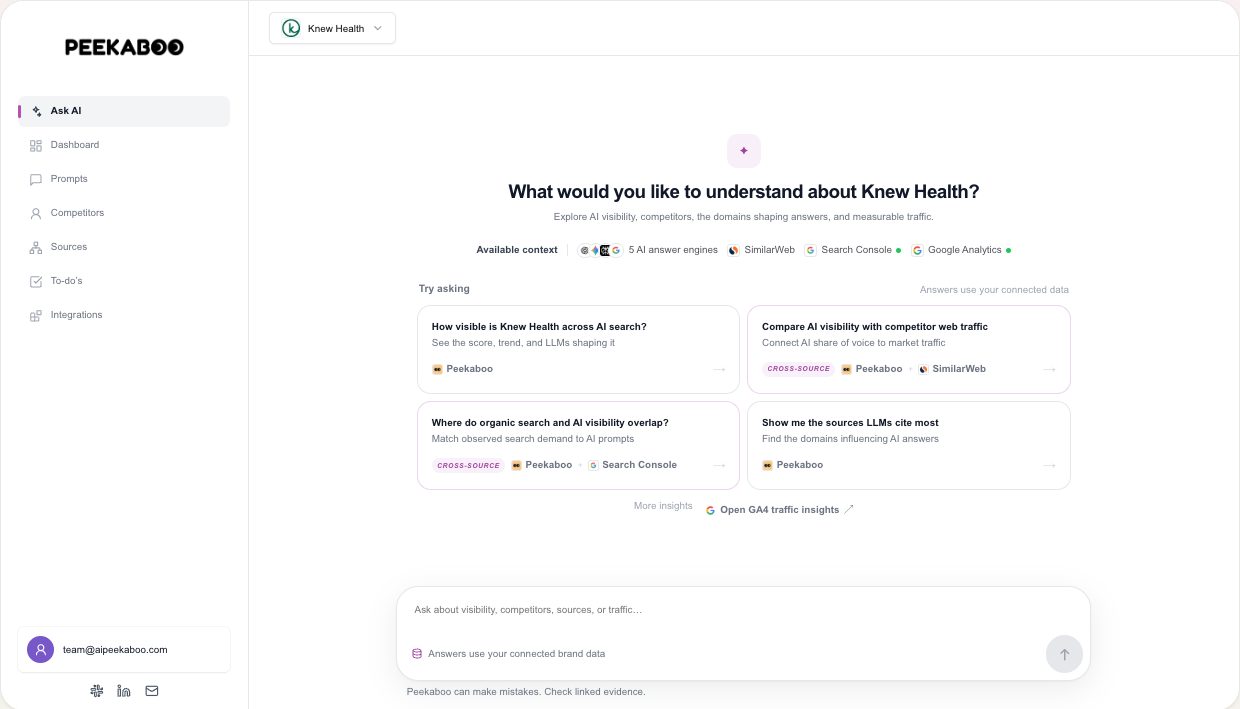The width and height of the screenshot is (1240, 709).
Task: Click the Peekaboo logo in sidebar
Action: click(x=124, y=47)
